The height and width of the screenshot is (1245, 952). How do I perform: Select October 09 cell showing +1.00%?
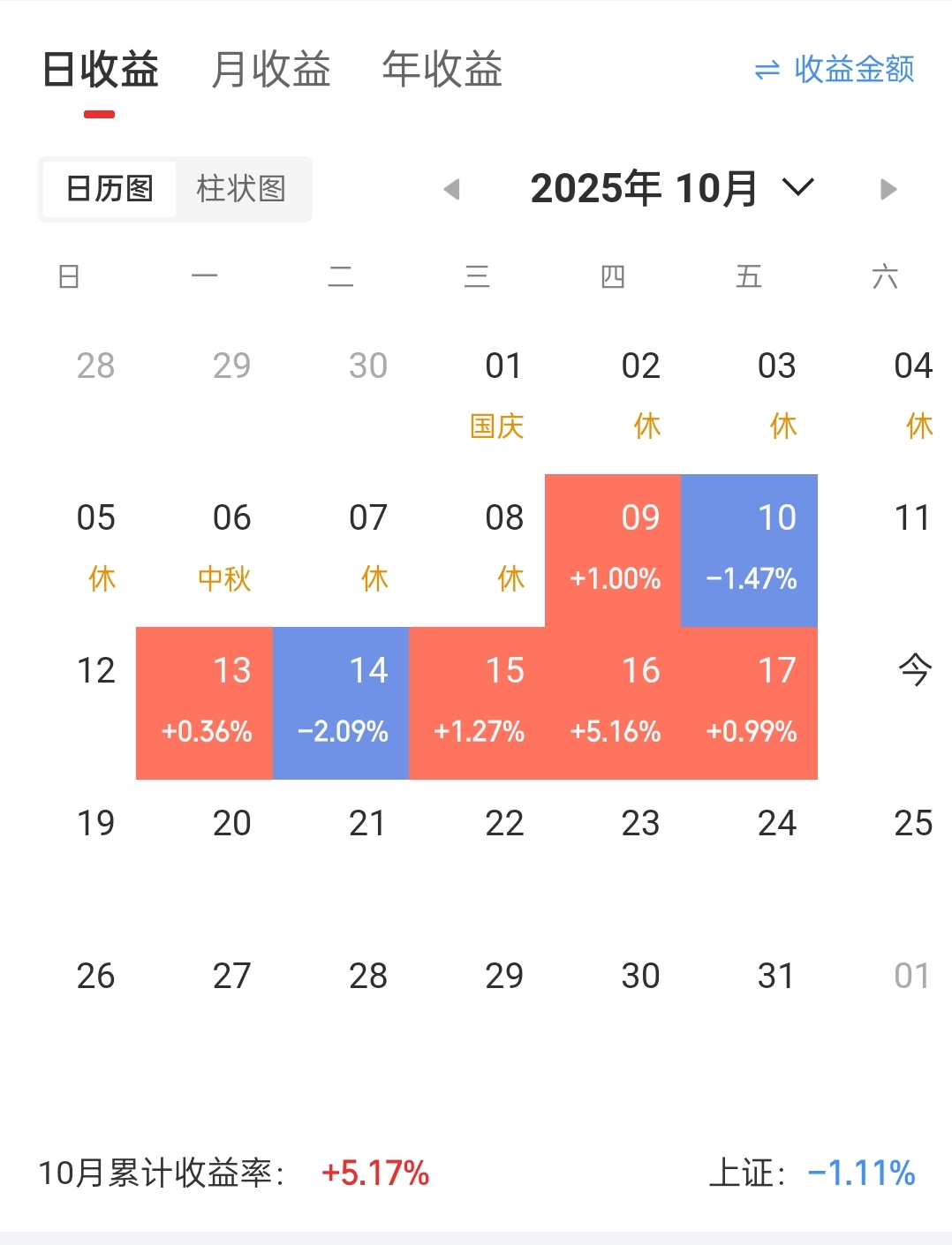click(x=614, y=550)
